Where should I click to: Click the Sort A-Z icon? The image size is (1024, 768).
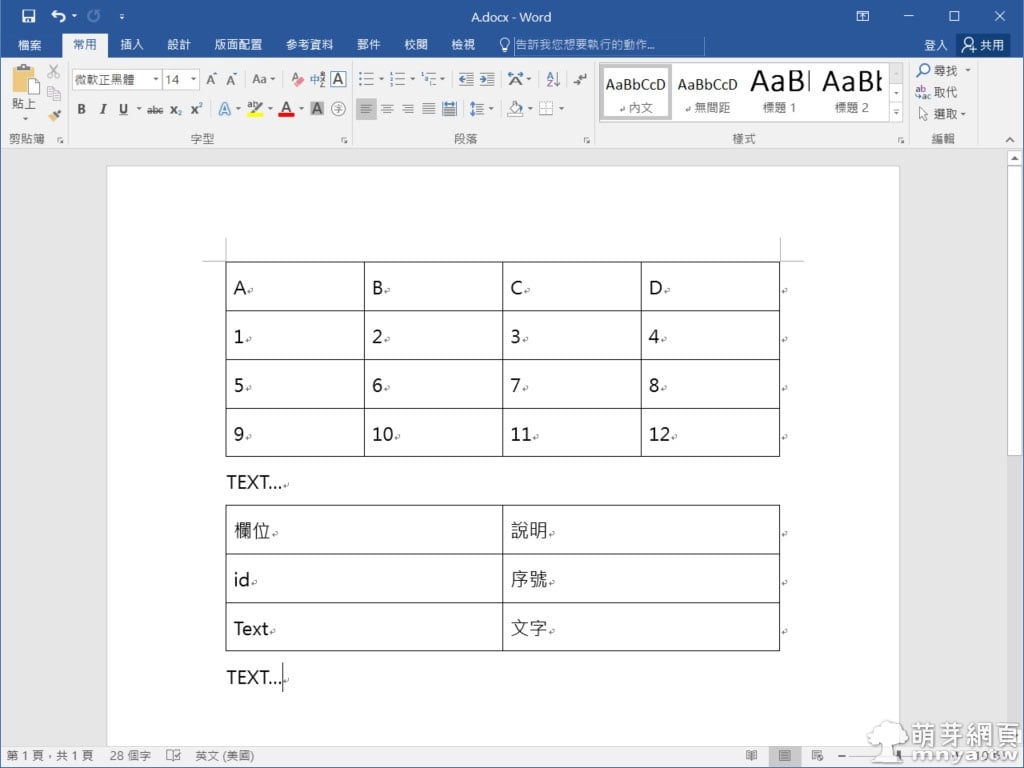click(x=553, y=79)
